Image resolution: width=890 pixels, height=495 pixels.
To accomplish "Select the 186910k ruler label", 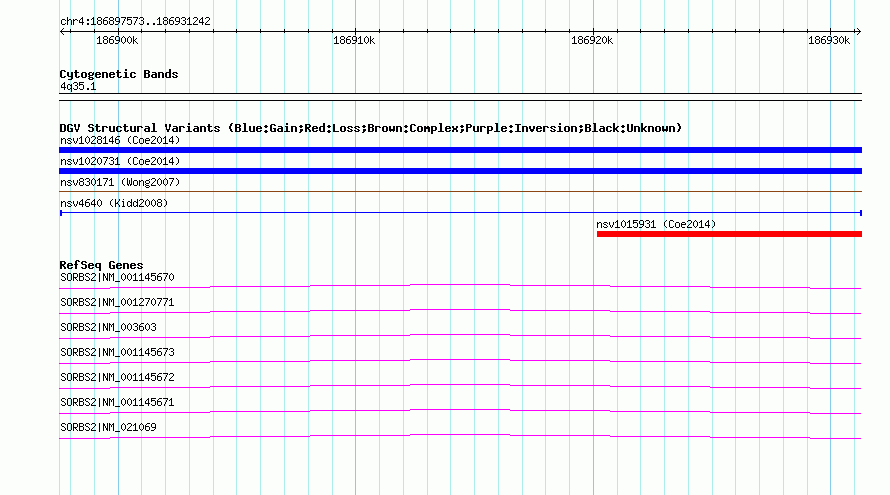I will point(354,40).
